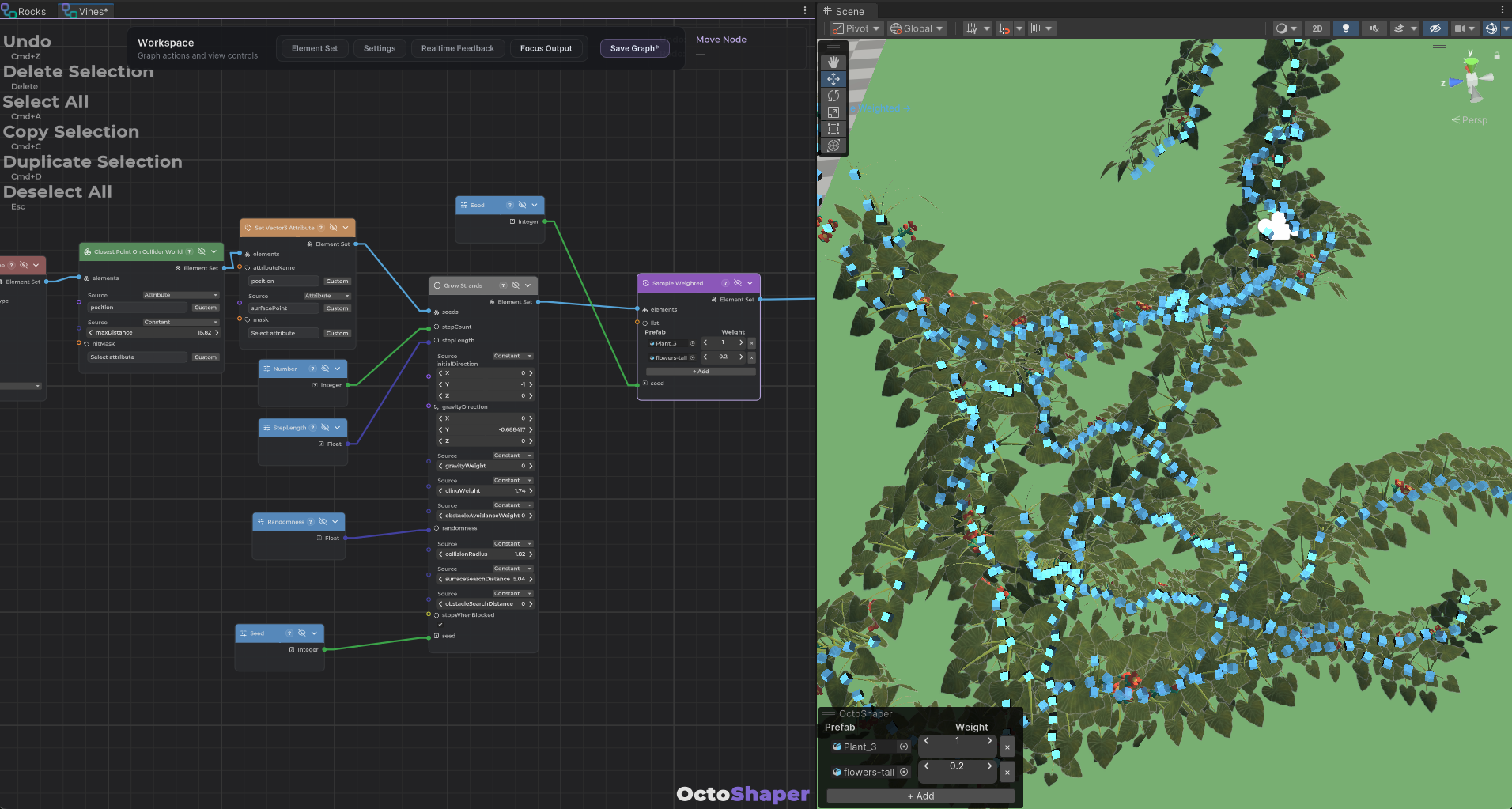The image size is (1512, 809).
Task: Remove Plant_3 entry in Sample Weighted node
Action: [751, 343]
